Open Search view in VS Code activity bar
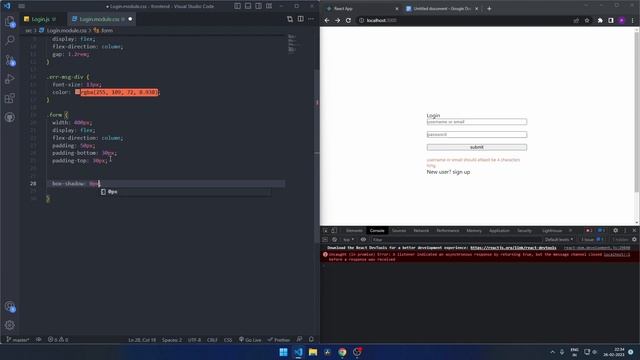This screenshot has height=360, width=640. click(10, 40)
